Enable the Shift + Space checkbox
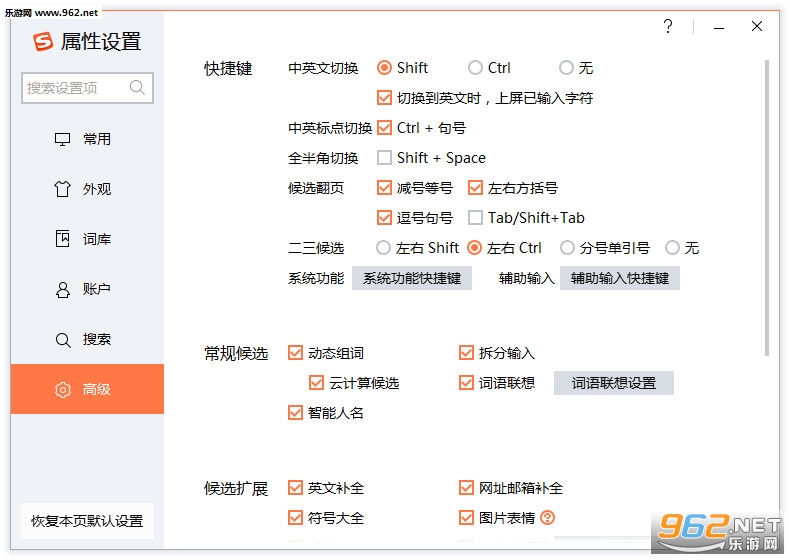This screenshot has height=560, width=790. click(x=384, y=158)
